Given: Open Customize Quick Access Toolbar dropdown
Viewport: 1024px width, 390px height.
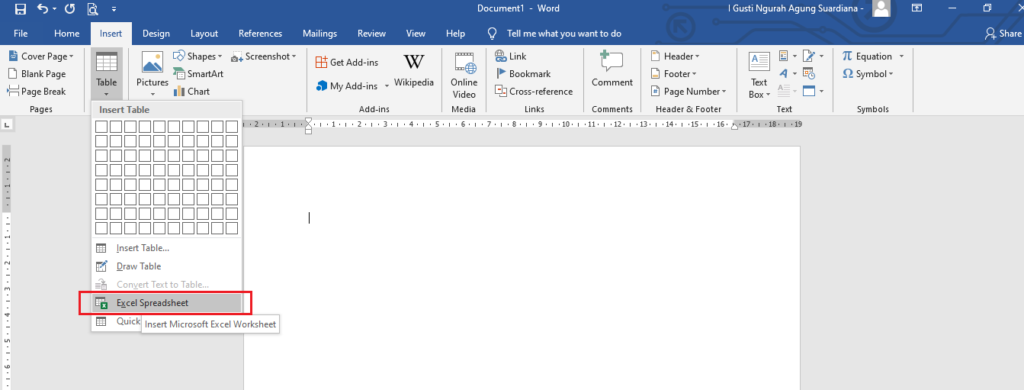Looking at the screenshot, I should tap(114, 10).
